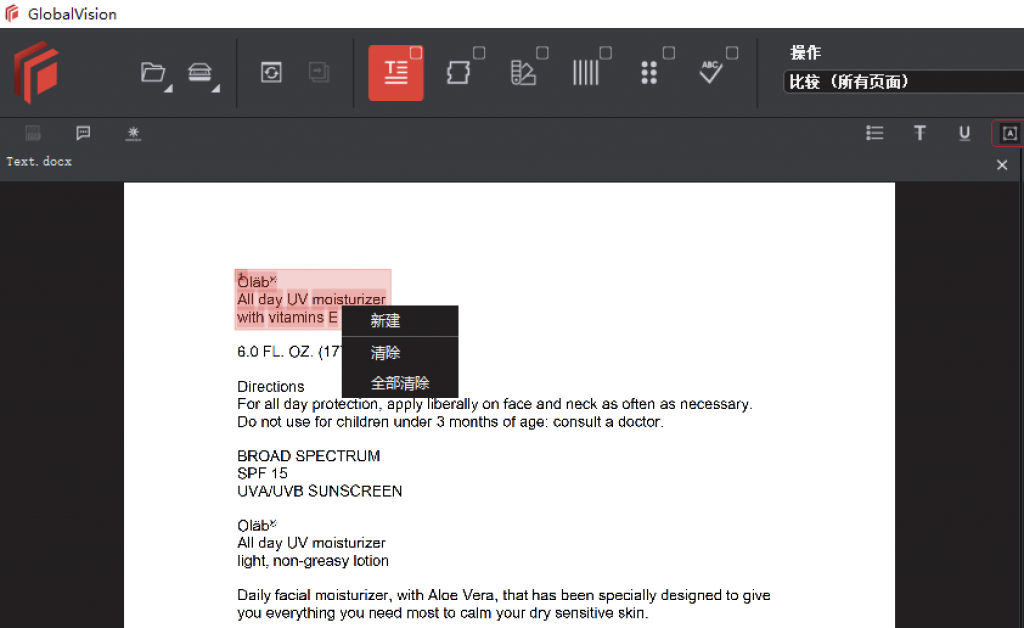Open the 比较（所有页面）operation dropdown
Image resolution: width=1024 pixels, height=628 pixels.
tap(903, 82)
